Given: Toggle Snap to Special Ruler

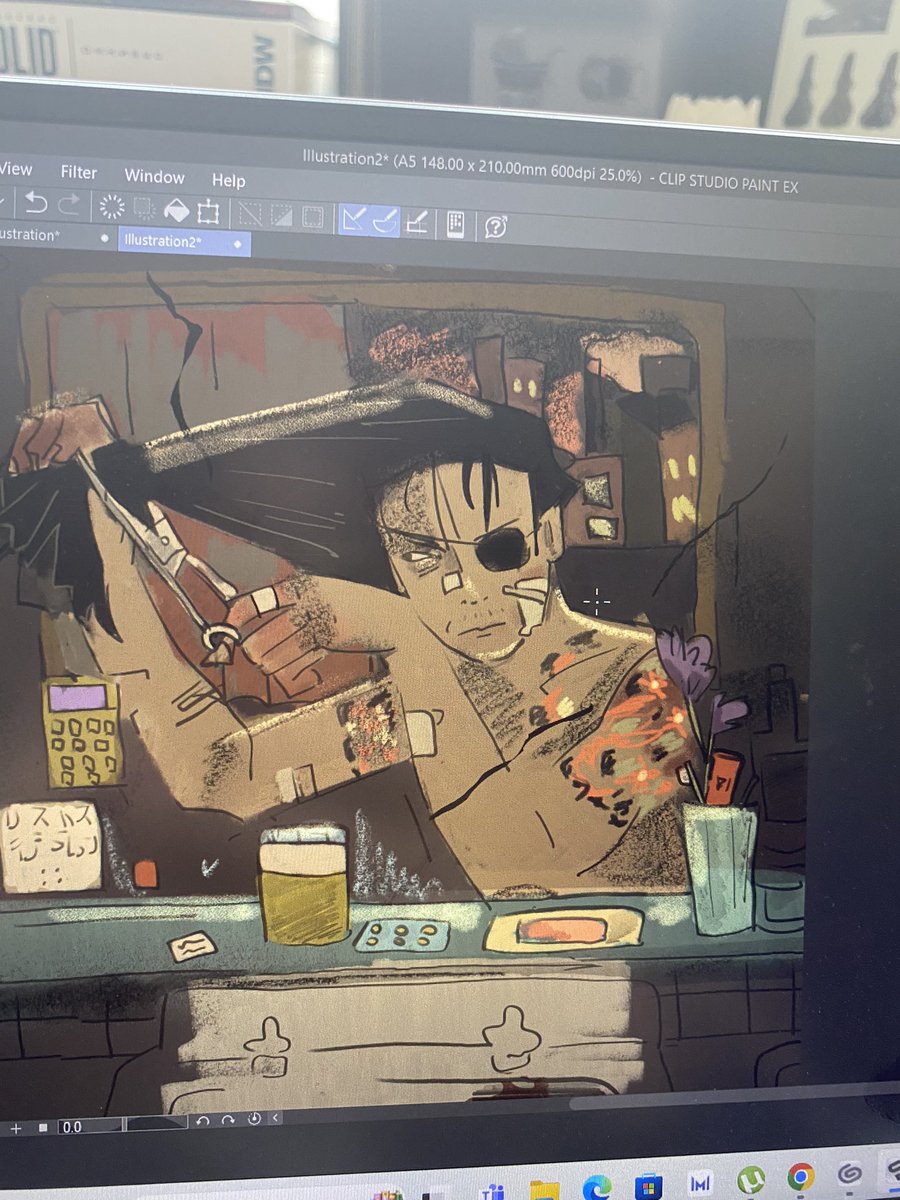Looking at the screenshot, I should coord(386,221).
